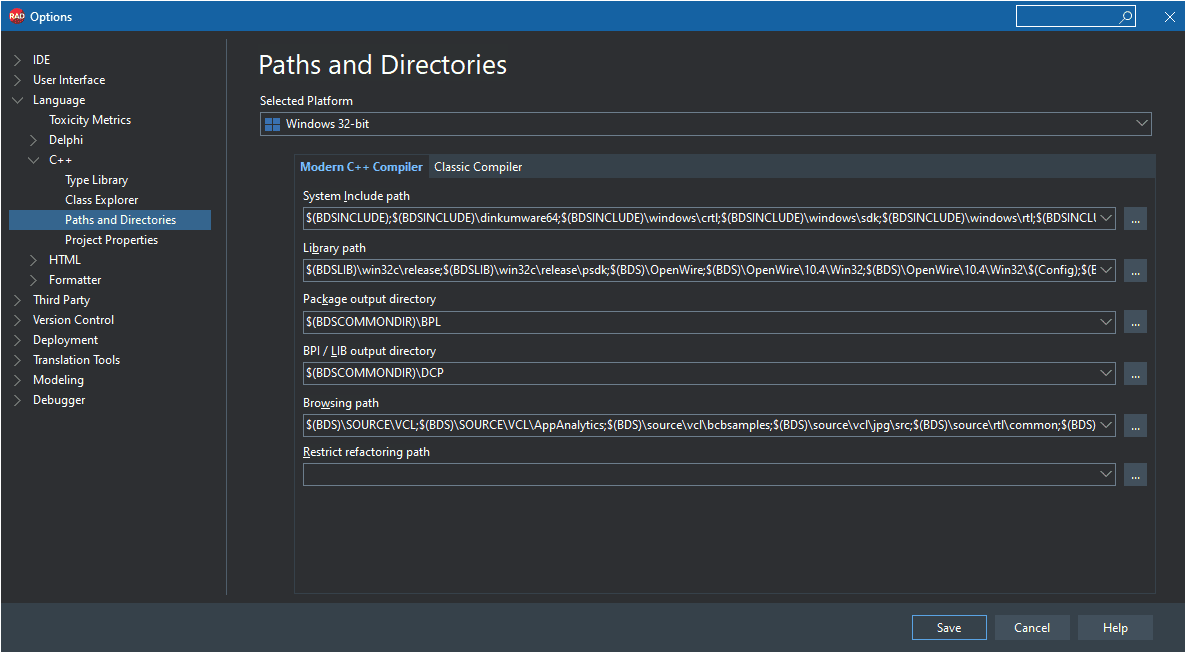This screenshot has width=1186, height=653.
Task: Collapse the Language tree node
Action: [17, 100]
